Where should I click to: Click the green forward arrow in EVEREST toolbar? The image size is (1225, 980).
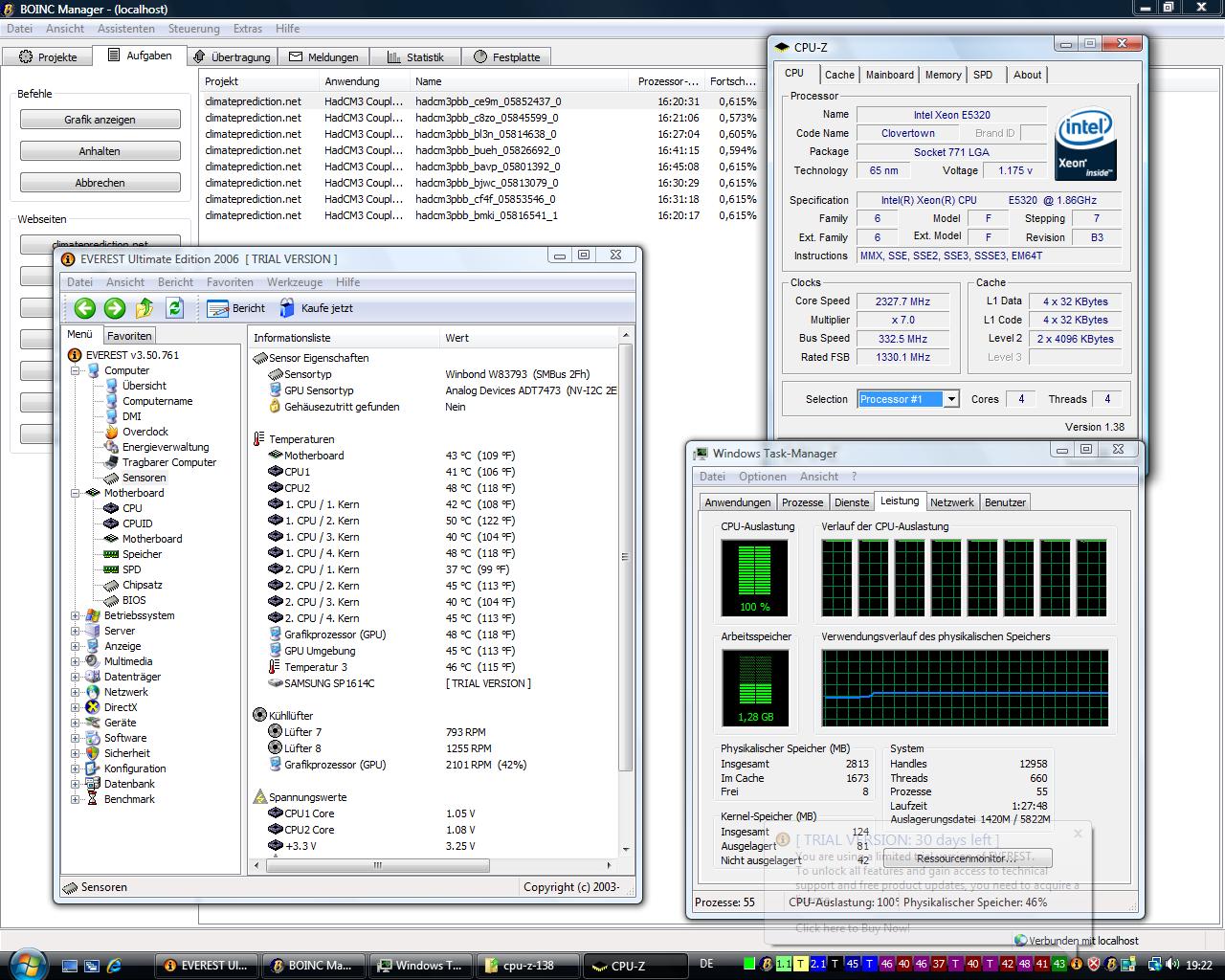115,307
